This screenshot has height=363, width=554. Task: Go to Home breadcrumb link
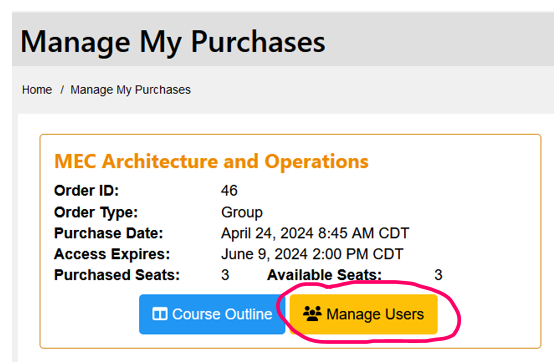click(37, 90)
